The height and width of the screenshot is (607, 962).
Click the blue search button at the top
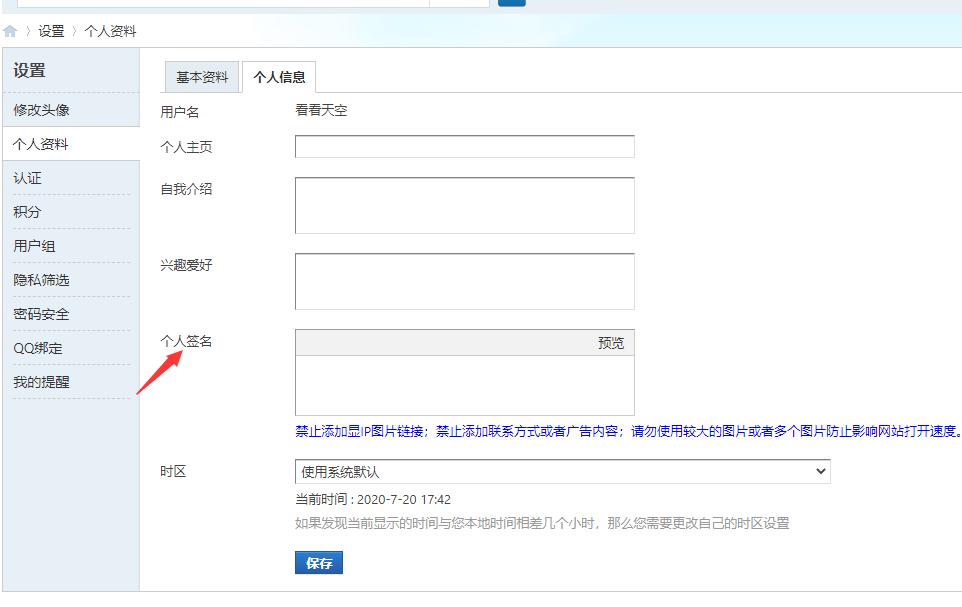(511, 3)
